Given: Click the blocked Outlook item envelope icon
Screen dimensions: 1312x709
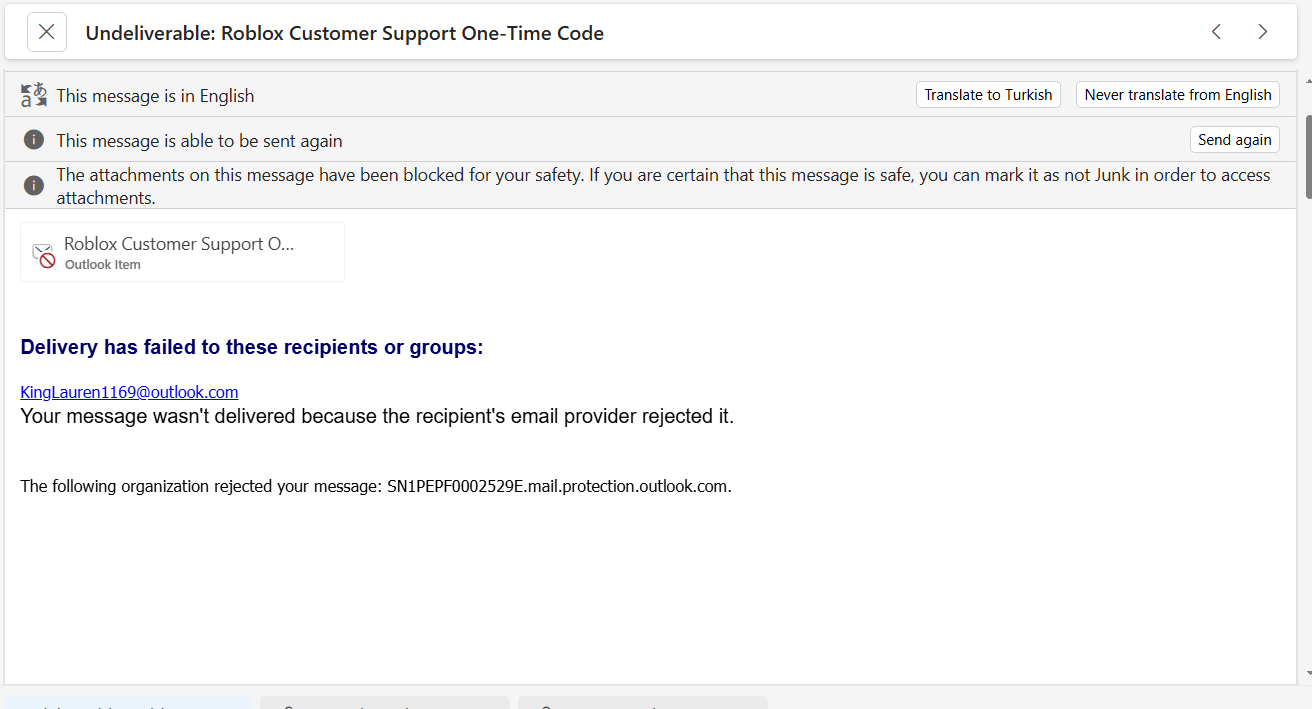Looking at the screenshot, I should tap(43, 256).
